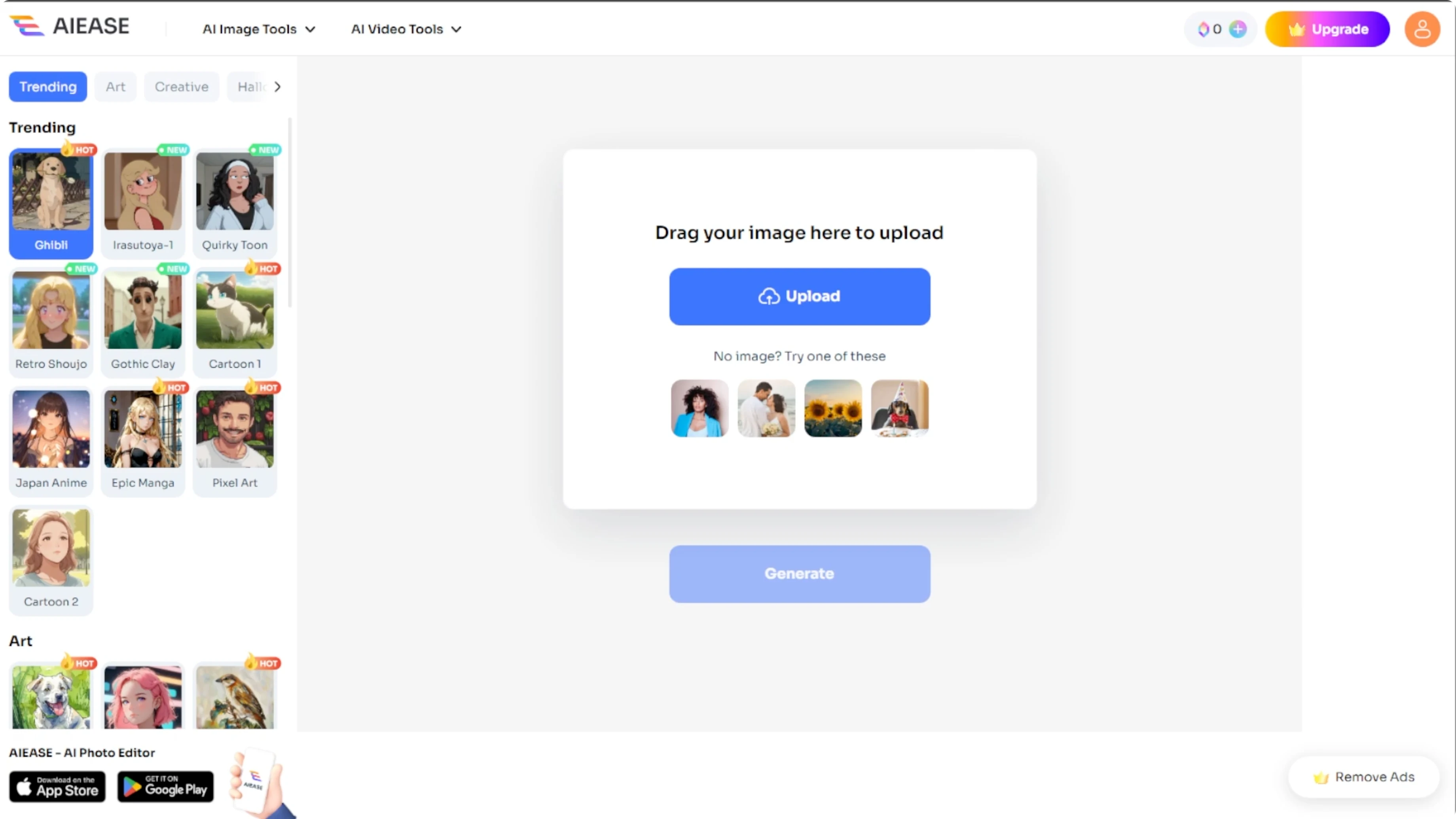Click the Remove Ads button
1456x819 pixels.
[1364, 777]
